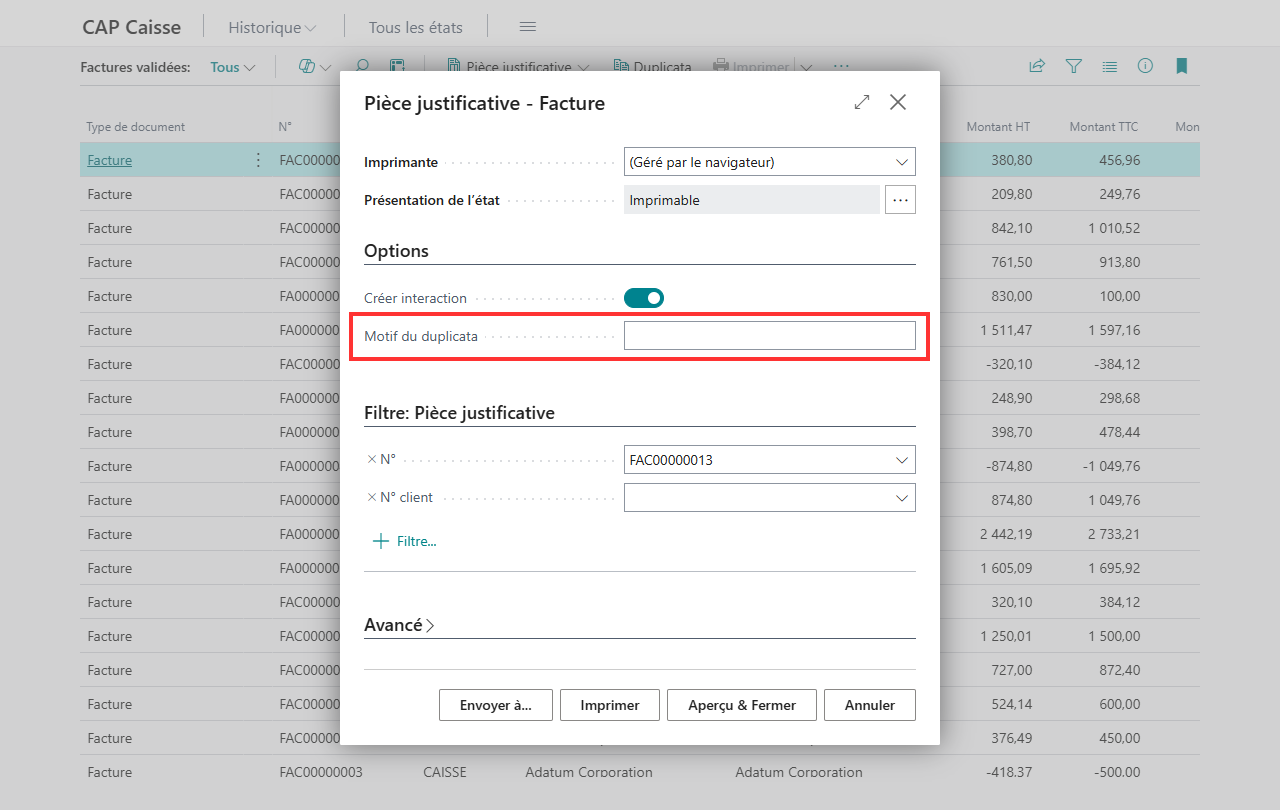Remove the N° client filter with its X

[x=371, y=497]
